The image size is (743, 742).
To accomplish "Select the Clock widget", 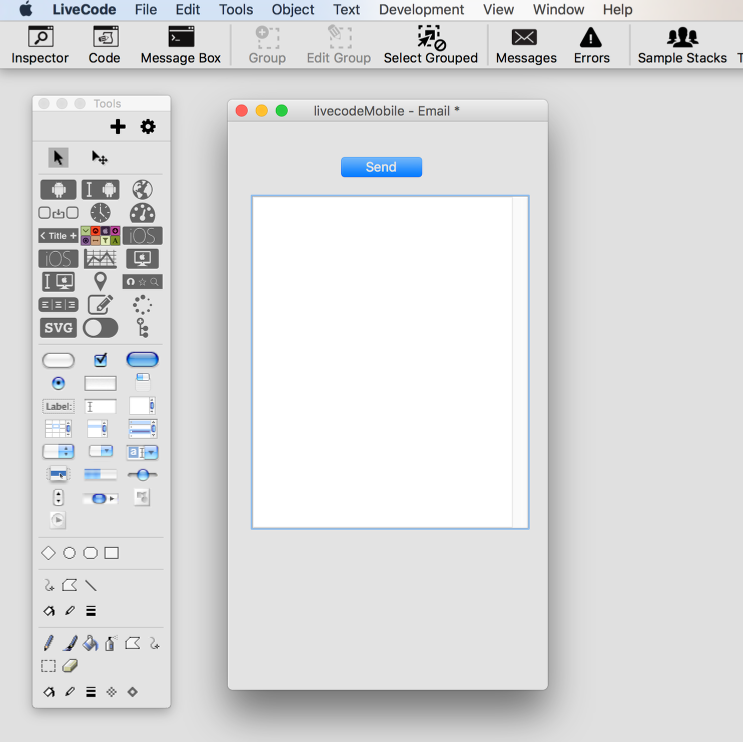I will (100, 213).
